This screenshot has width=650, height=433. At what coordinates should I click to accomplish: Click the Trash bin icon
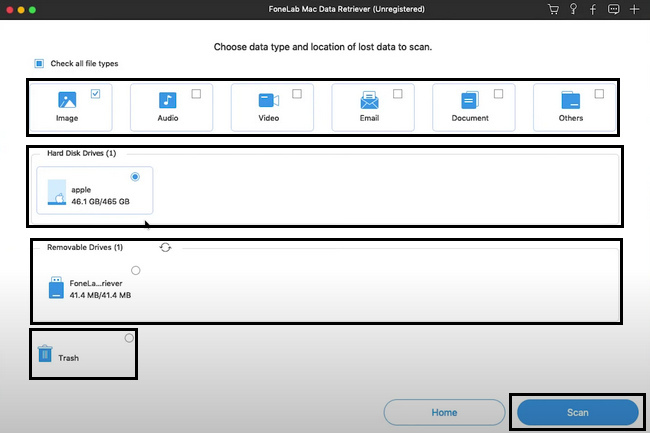45,353
